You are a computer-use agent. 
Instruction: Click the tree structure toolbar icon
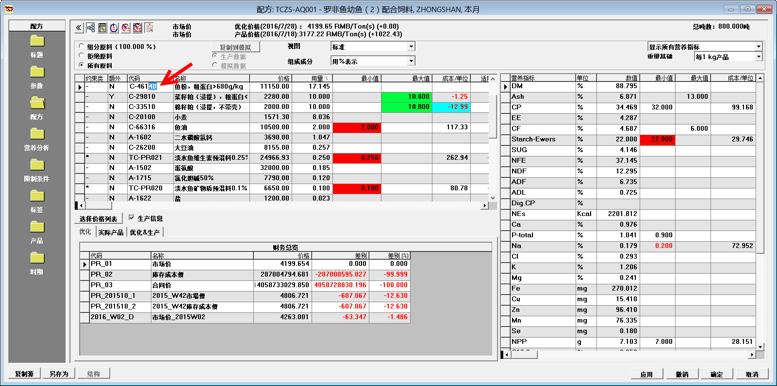(x=91, y=28)
